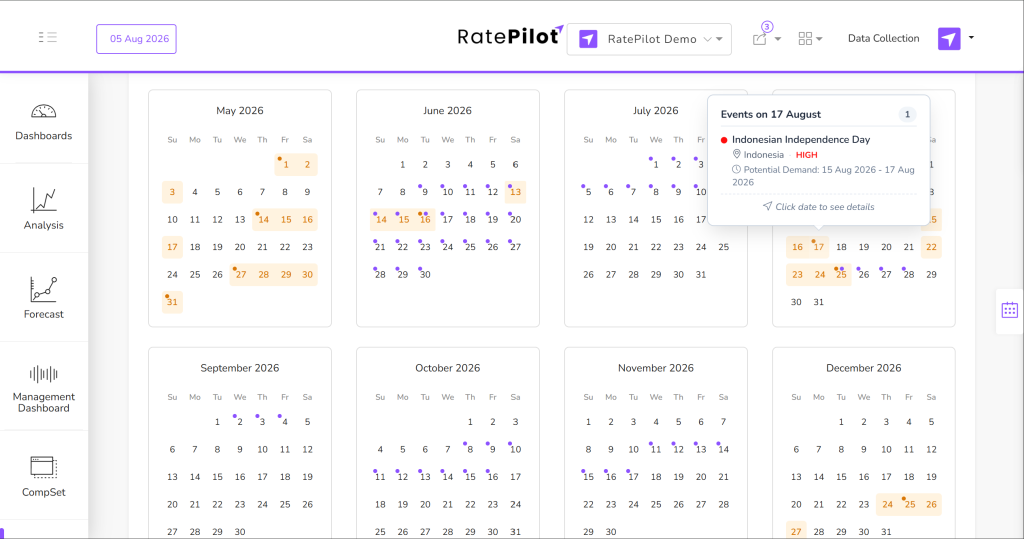
Task: Select November 11, 2026 date
Action: (656, 449)
